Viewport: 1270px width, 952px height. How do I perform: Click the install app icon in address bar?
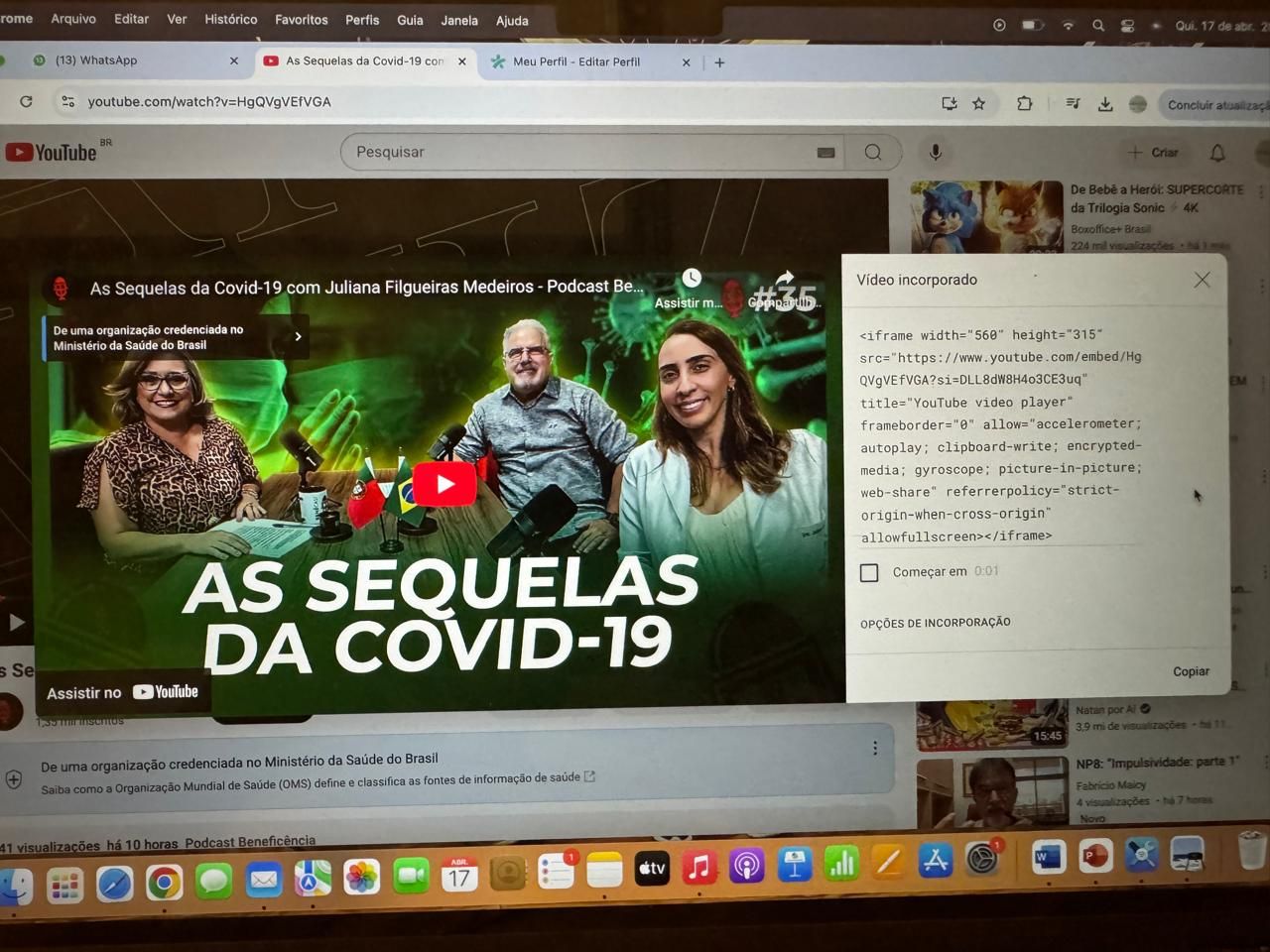[x=950, y=103]
